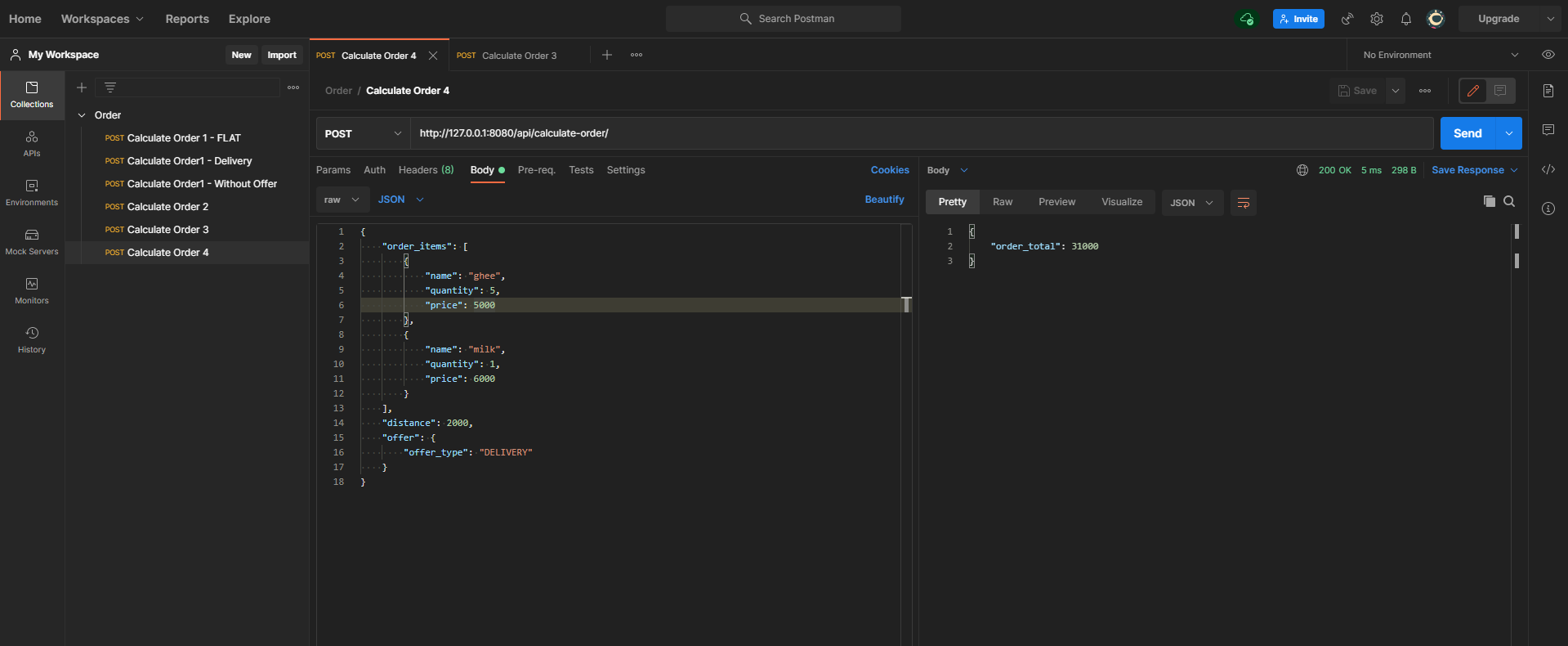Open a new request tab
1568x646 pixels.
point(607,55)
